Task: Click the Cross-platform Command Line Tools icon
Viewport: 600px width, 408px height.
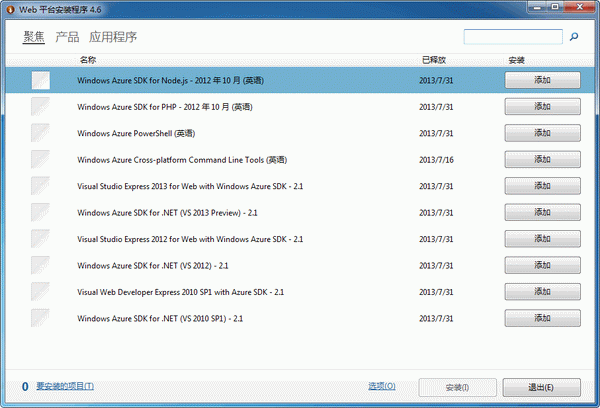Action: [x=40, y=159]
